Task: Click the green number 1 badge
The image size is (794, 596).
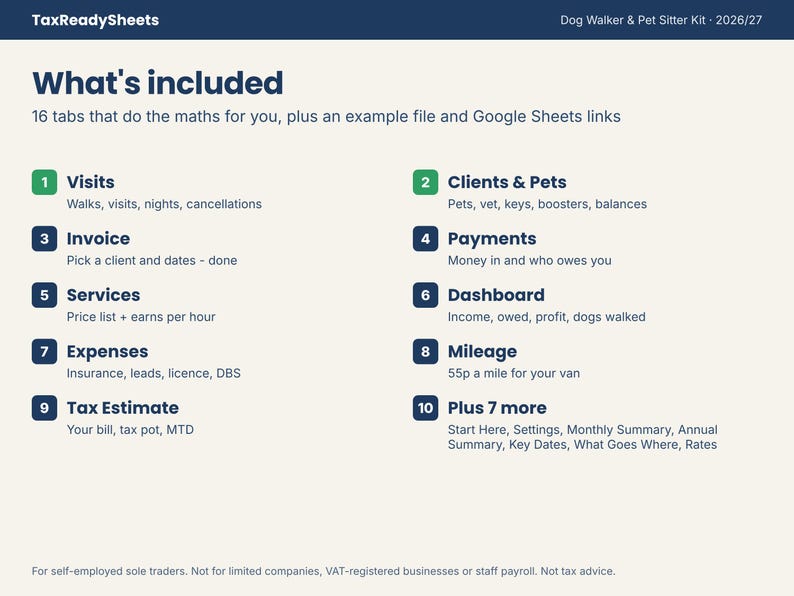Action: pyautogui.click(x=45, y=182)
